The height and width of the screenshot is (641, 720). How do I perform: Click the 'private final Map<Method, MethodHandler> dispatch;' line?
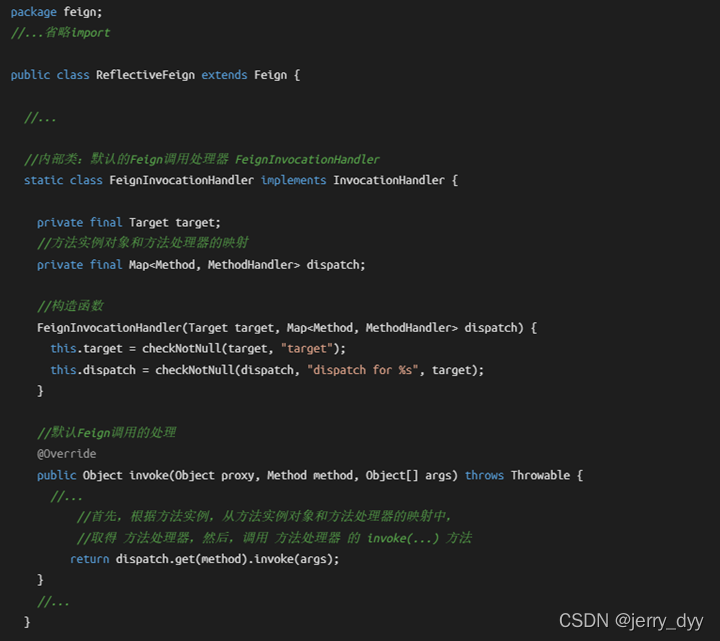[201, 265]
